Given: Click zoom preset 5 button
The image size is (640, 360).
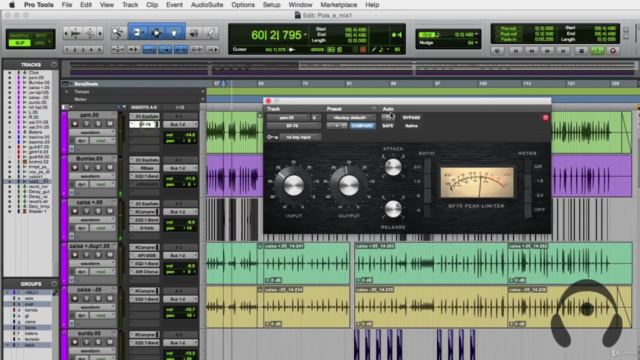Looking at the screenshot, I should pyautogui.click(x=99, y=49).
